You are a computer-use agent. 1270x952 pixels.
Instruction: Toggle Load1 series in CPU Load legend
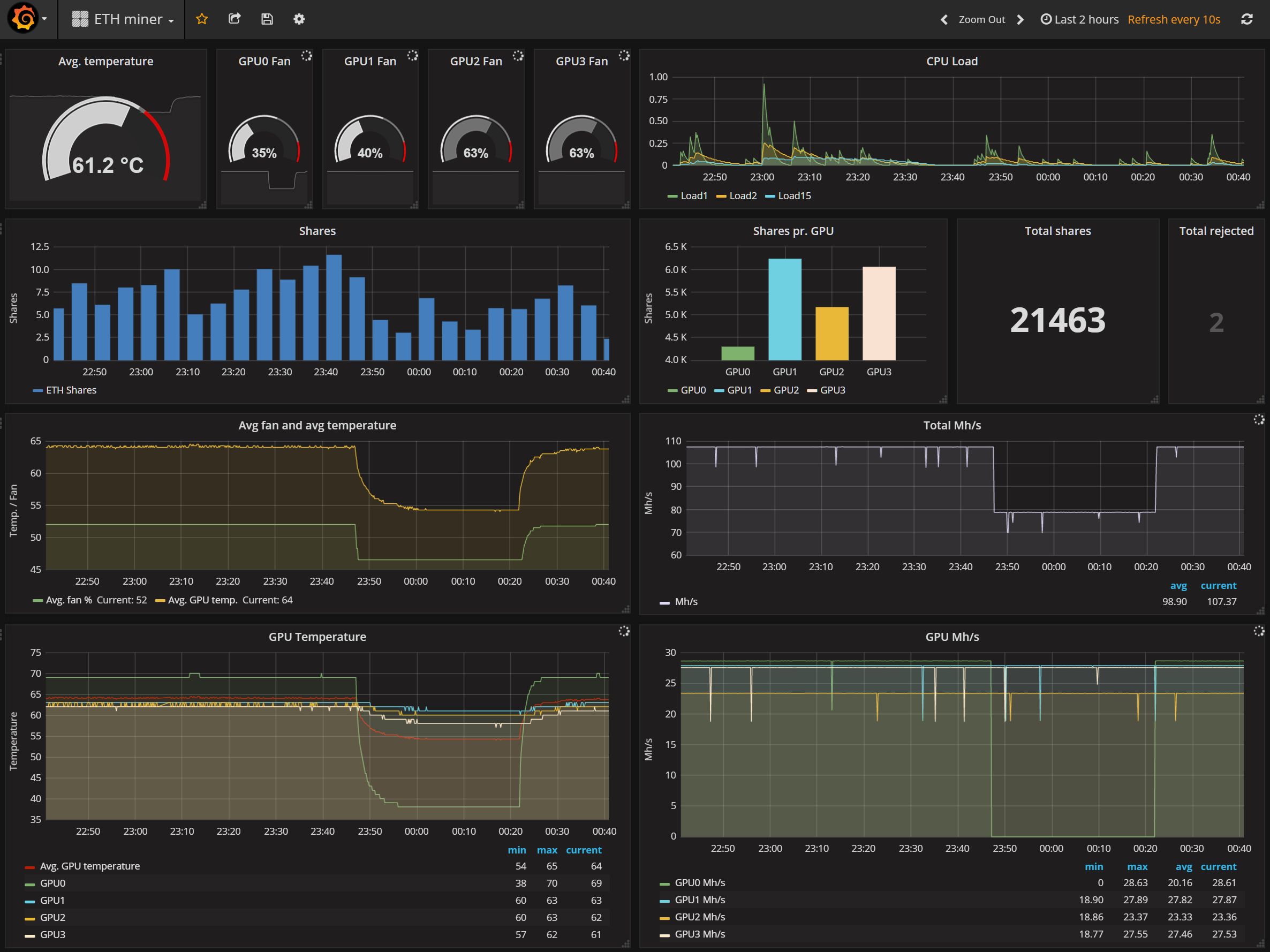pos(693,196)
